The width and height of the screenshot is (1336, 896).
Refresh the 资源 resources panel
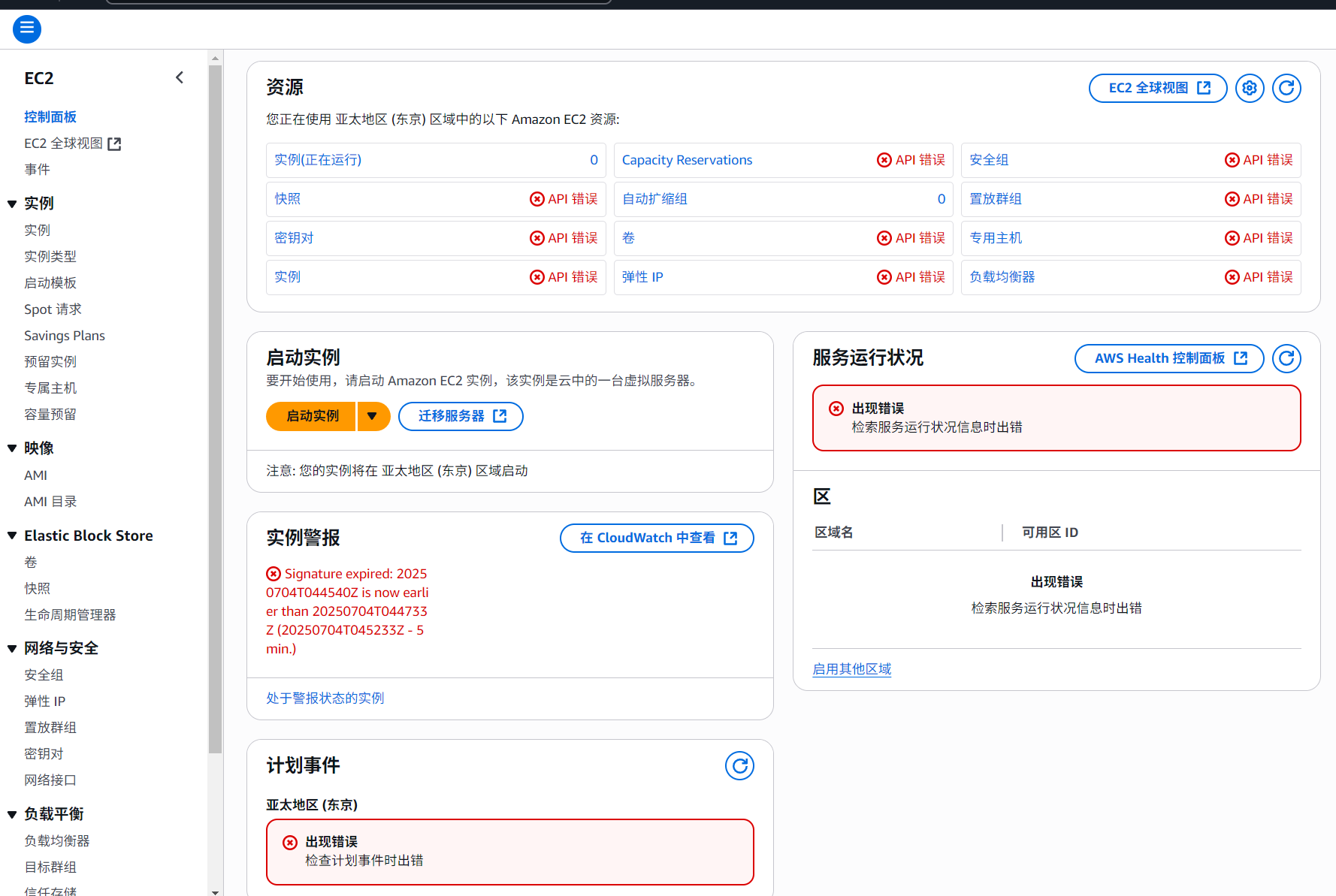1286,89
